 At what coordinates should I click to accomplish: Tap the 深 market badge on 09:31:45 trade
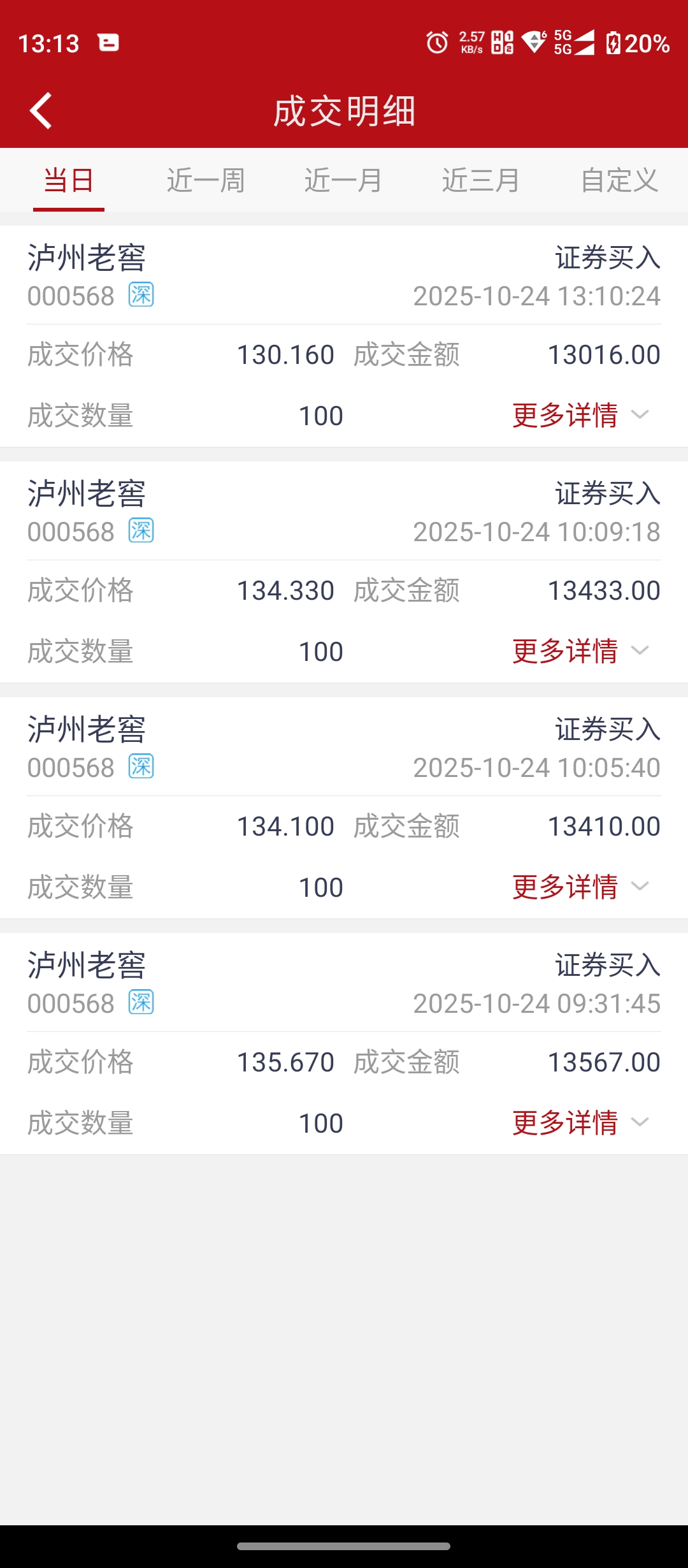coord(141,1002)
